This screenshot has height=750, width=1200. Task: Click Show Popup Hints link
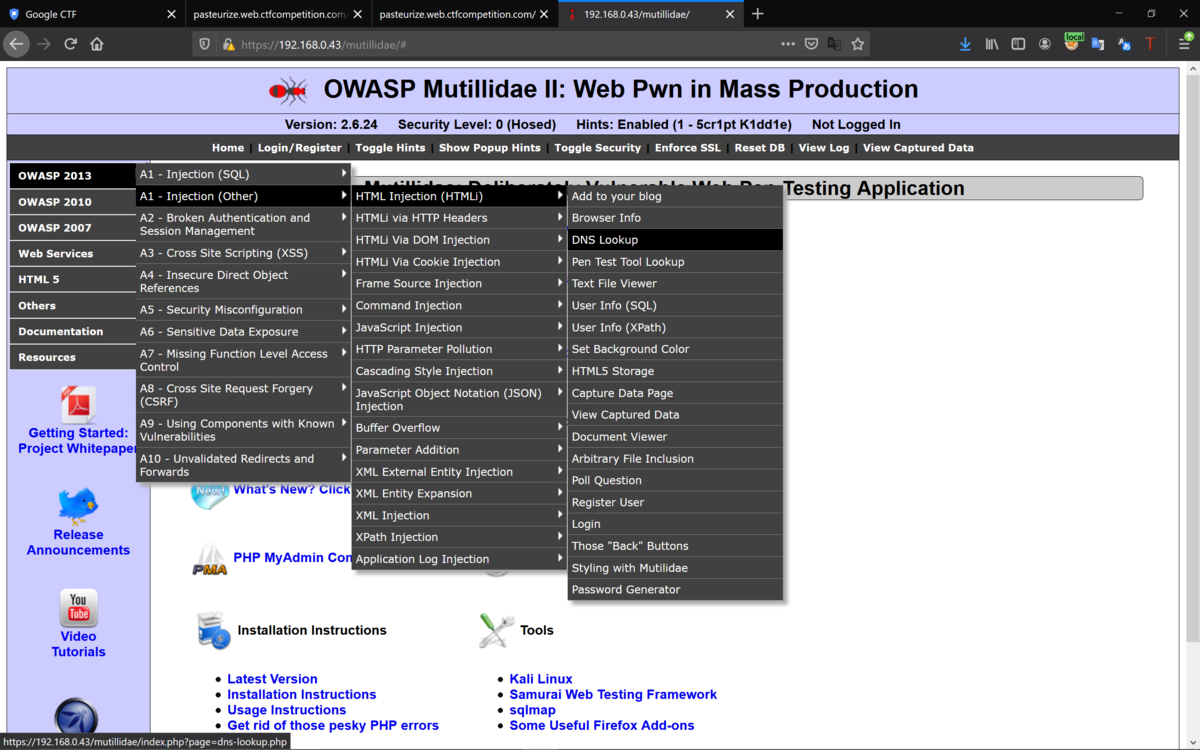(x=490, y=148)
